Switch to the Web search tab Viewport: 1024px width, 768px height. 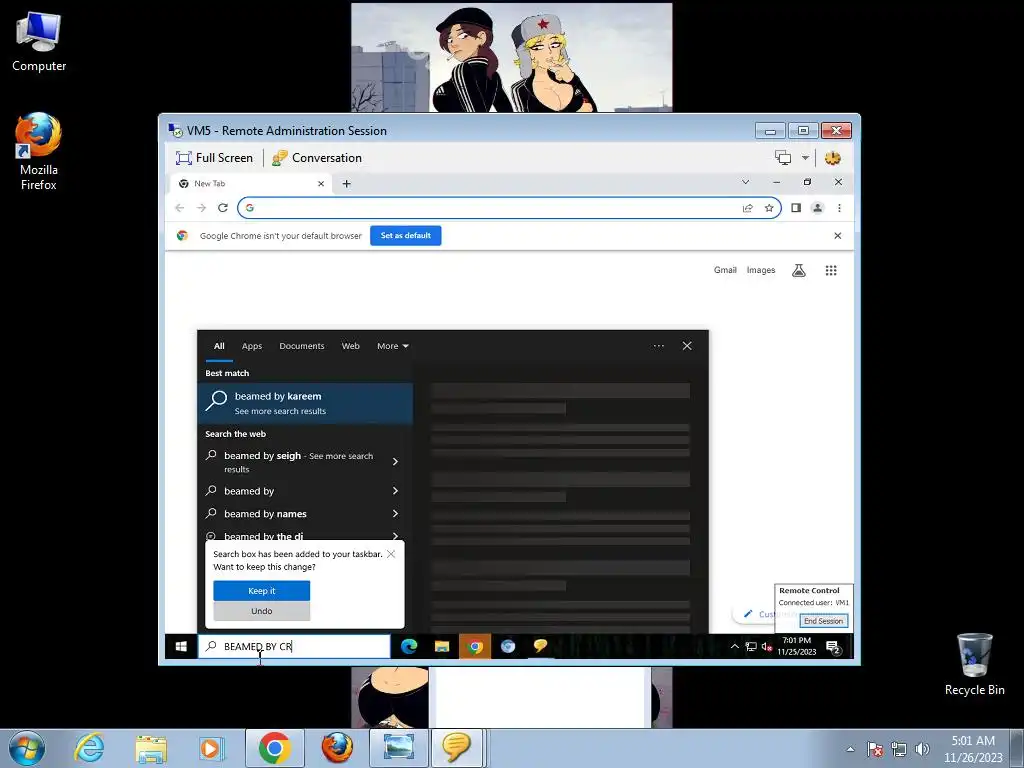click(351, 346)
